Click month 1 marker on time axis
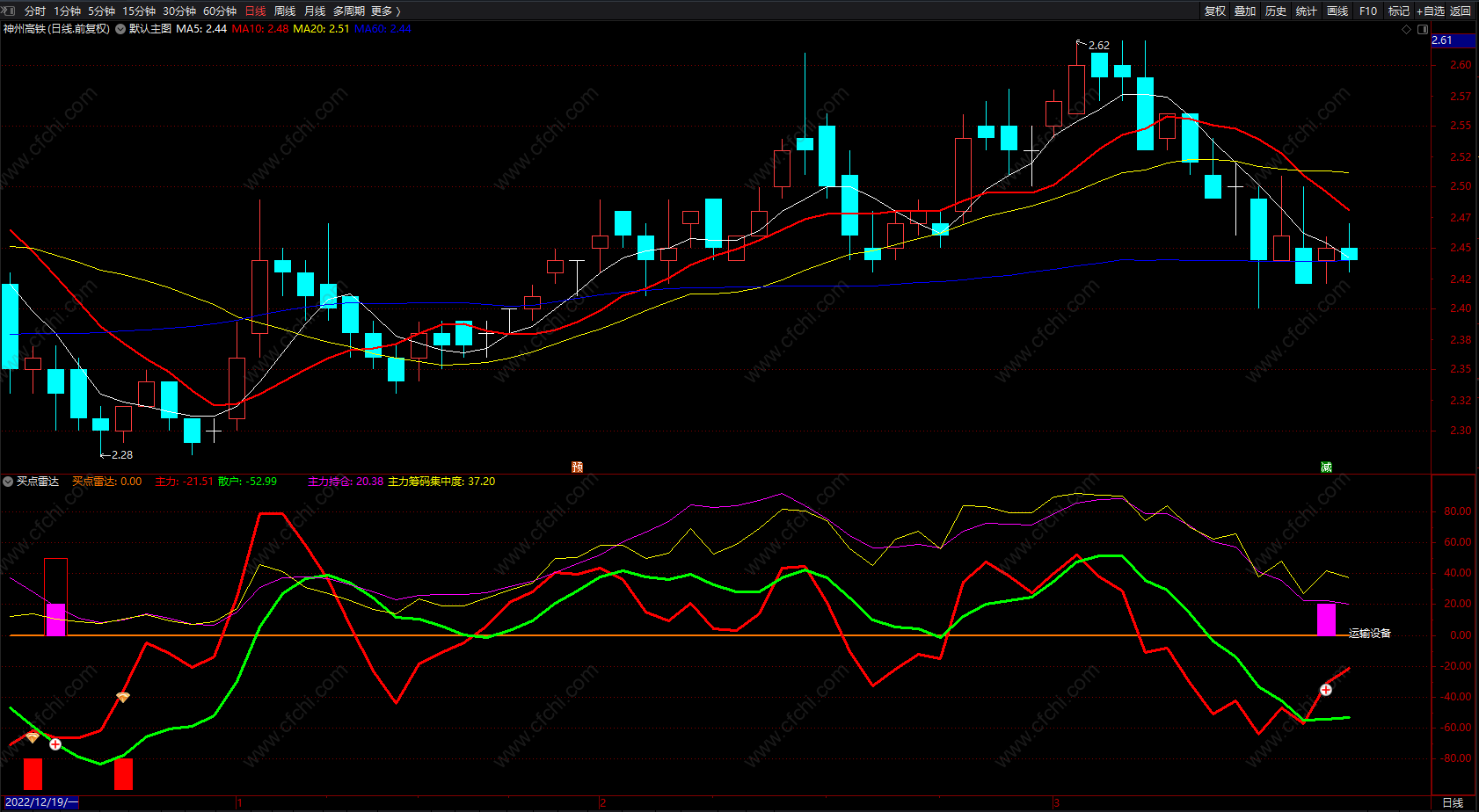 pos(239,803)
